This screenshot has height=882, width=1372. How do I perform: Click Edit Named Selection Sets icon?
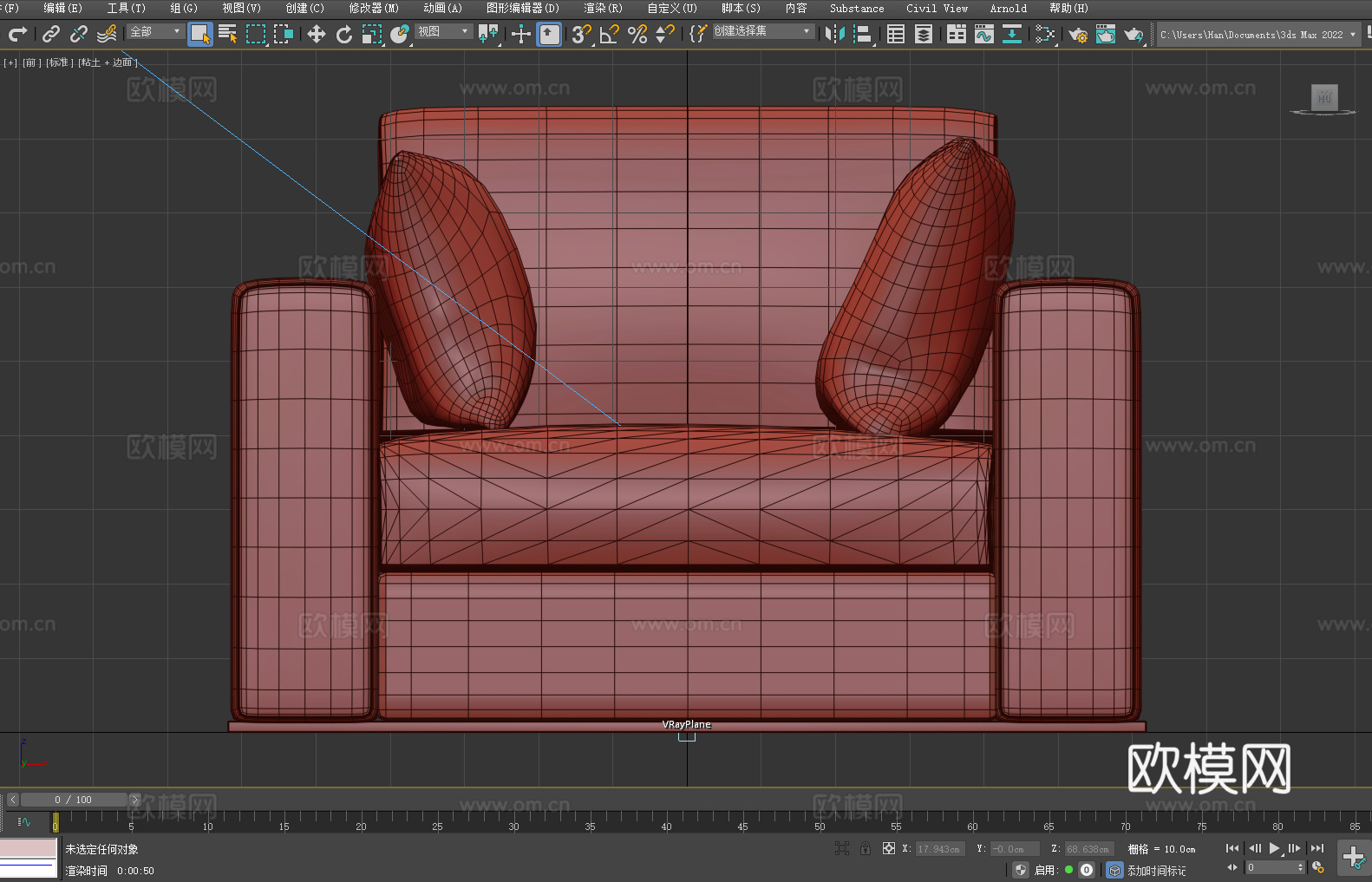click(x=698, y=34)
